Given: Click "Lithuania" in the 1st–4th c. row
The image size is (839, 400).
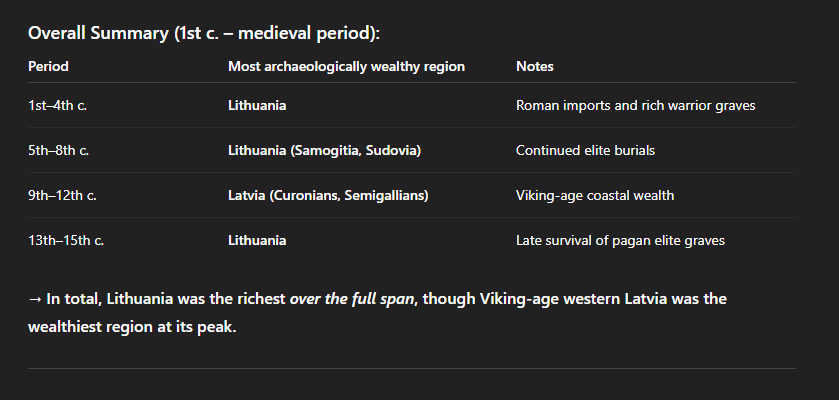Looking at the screenshot, I should 257,105.
